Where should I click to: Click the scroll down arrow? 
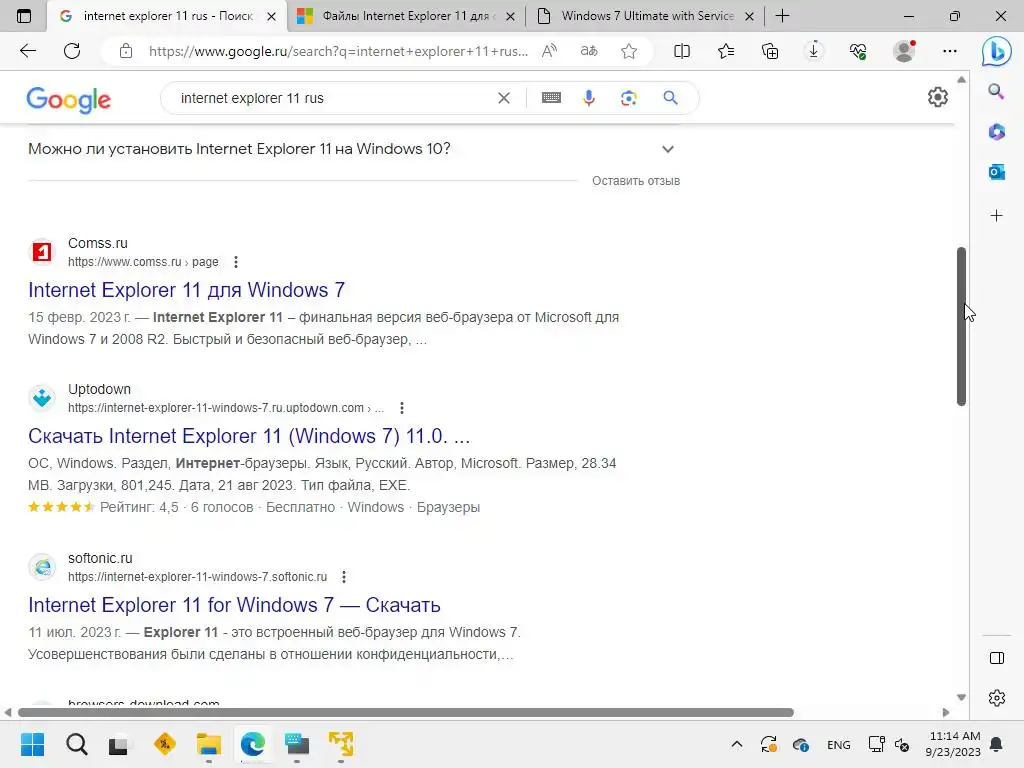(x=961, y=697)
